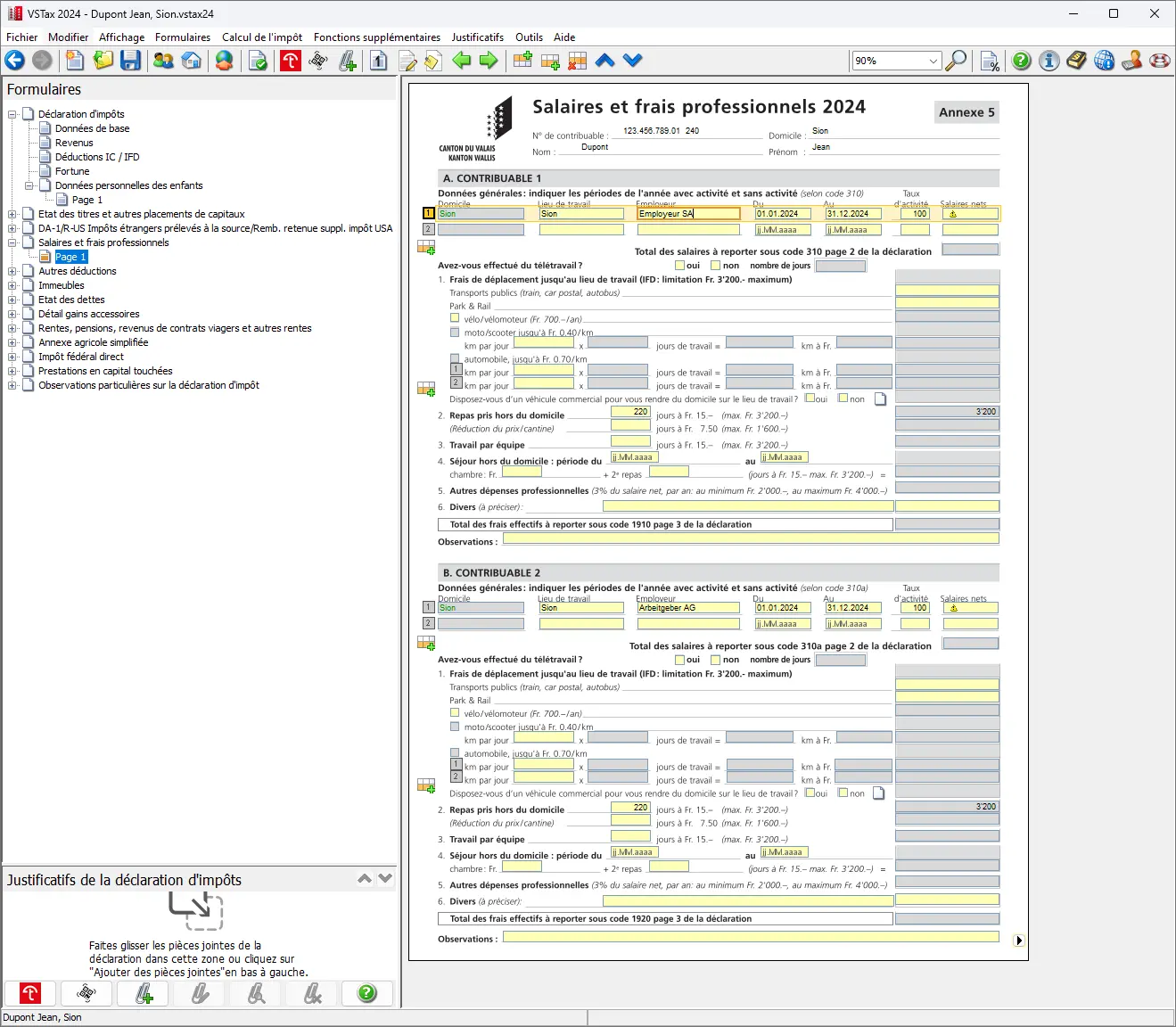Collapse the Déclaration d'impôts tree node
Image resolution: width=1176 pixels, height=1027 pixels.
coord(12,114)
